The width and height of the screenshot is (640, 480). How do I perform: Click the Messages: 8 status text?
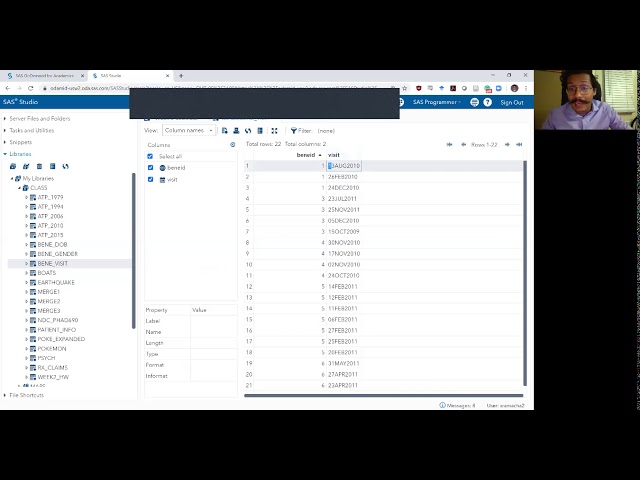461,405
